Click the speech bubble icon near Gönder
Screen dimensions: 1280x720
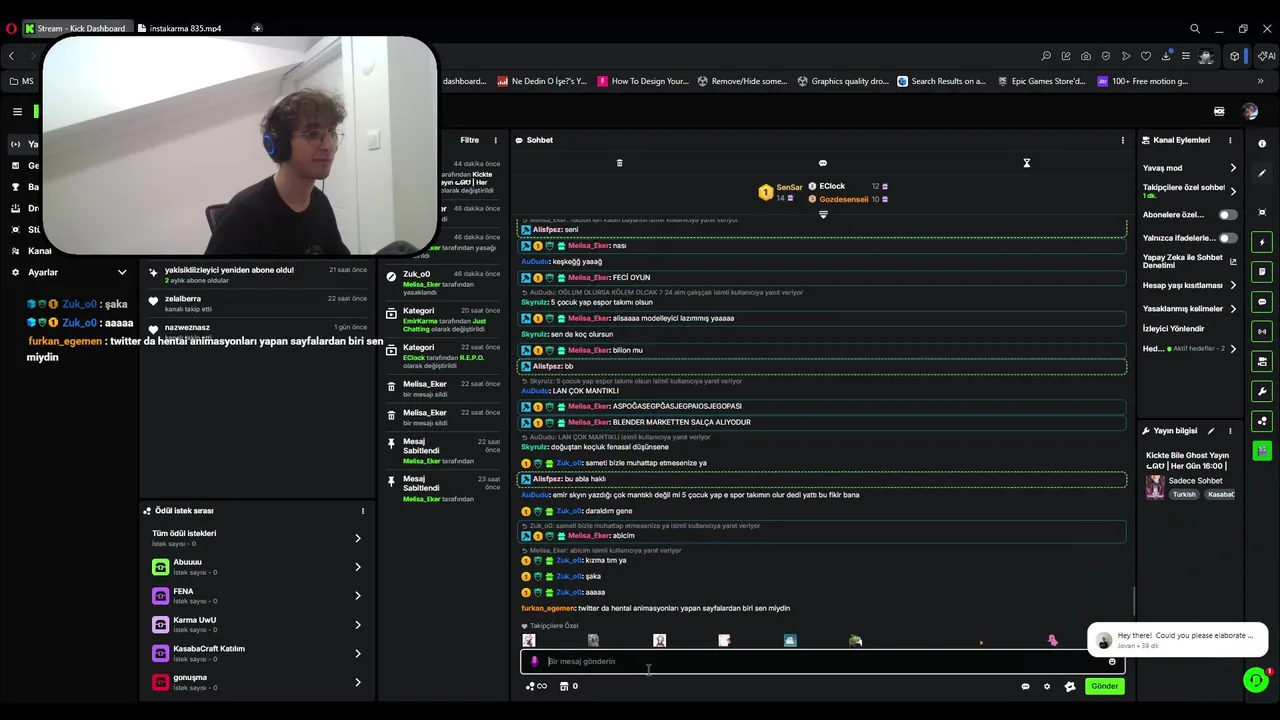coord(1025,686)
